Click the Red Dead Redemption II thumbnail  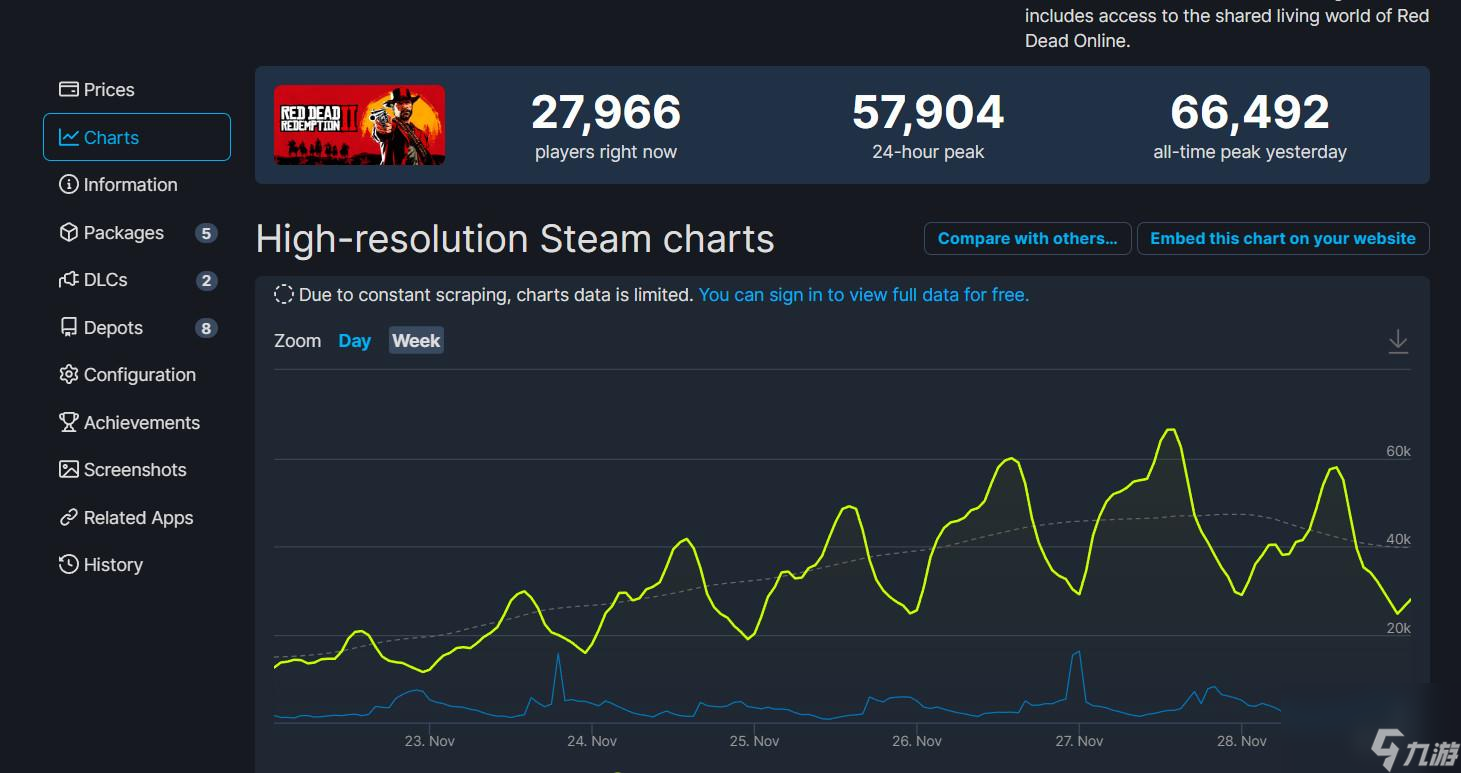pyautogui.click(x=360, y=125)
